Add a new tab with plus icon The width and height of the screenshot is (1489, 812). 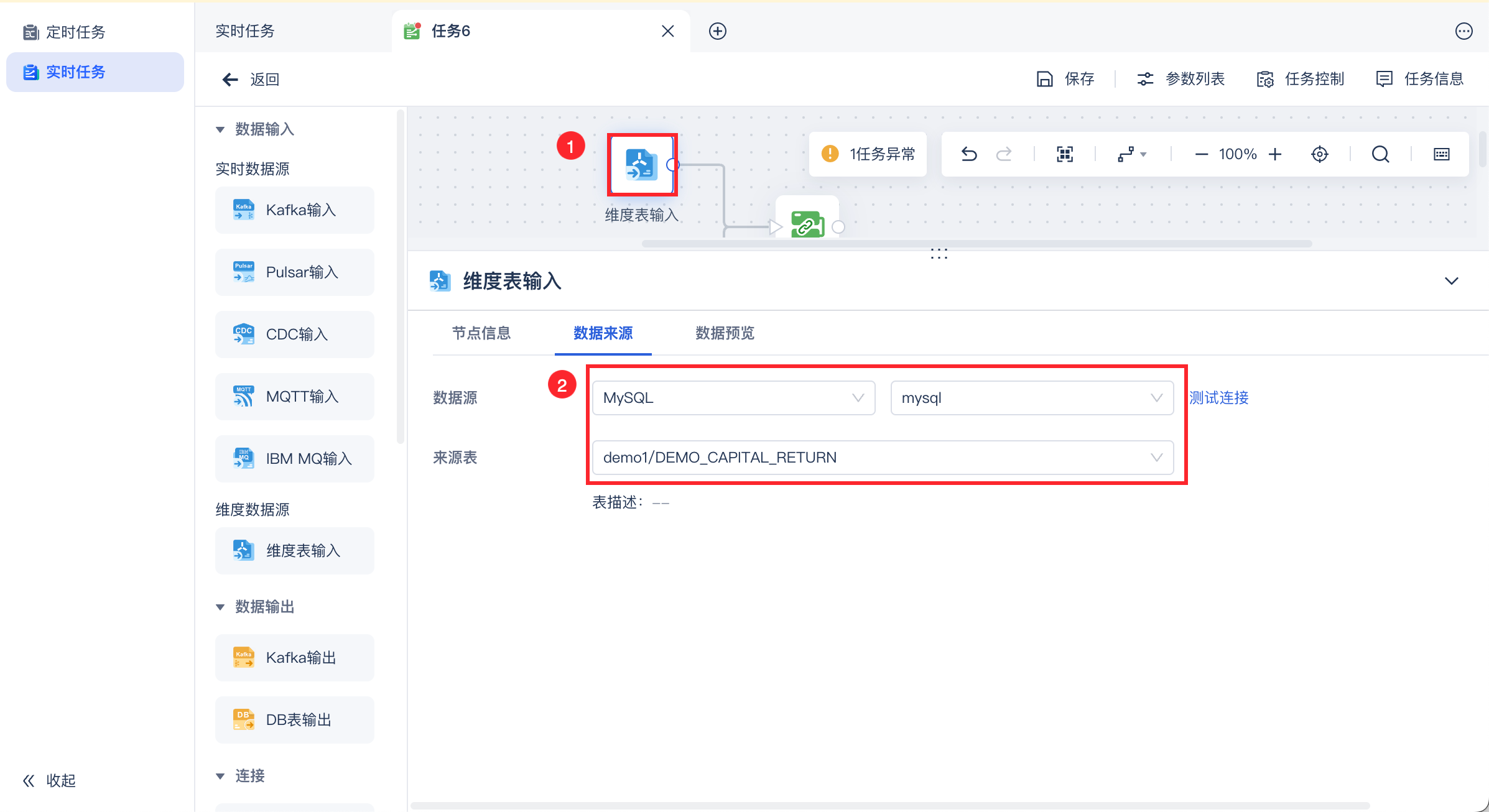(718, 31)
